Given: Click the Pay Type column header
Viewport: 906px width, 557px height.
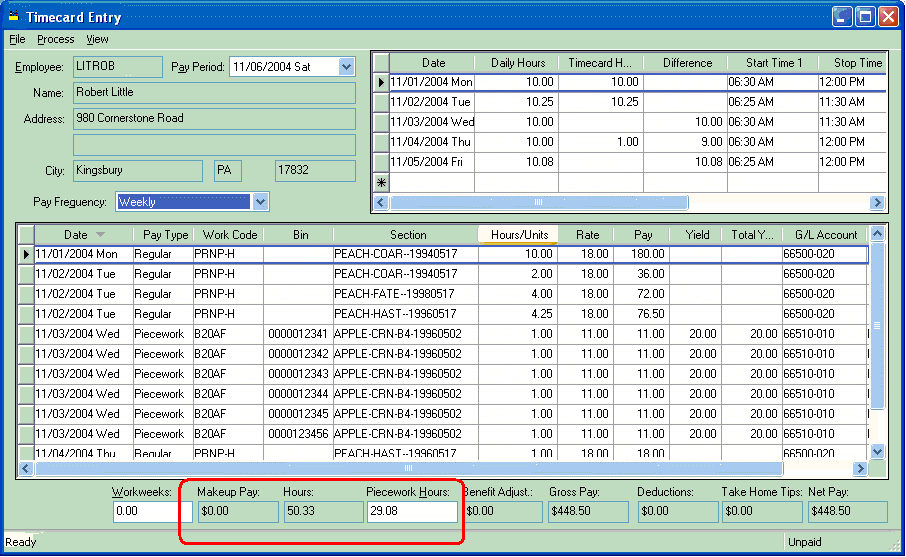Looking at the screenshot, I should (165, 235).
